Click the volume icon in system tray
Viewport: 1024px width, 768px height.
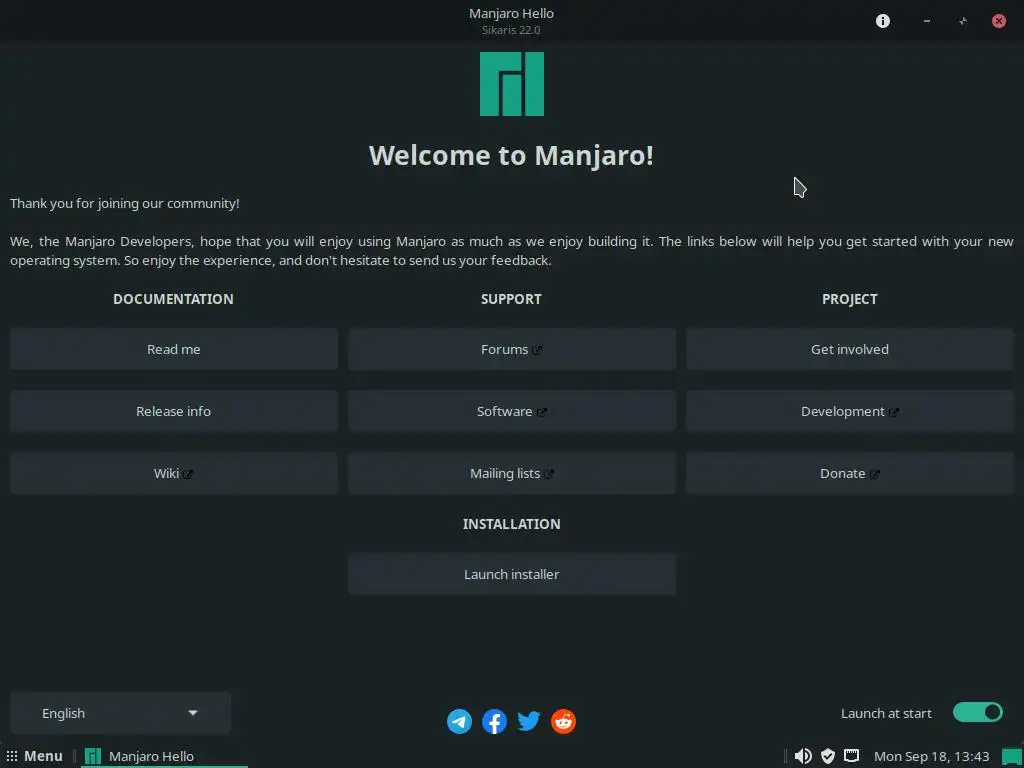803,756
